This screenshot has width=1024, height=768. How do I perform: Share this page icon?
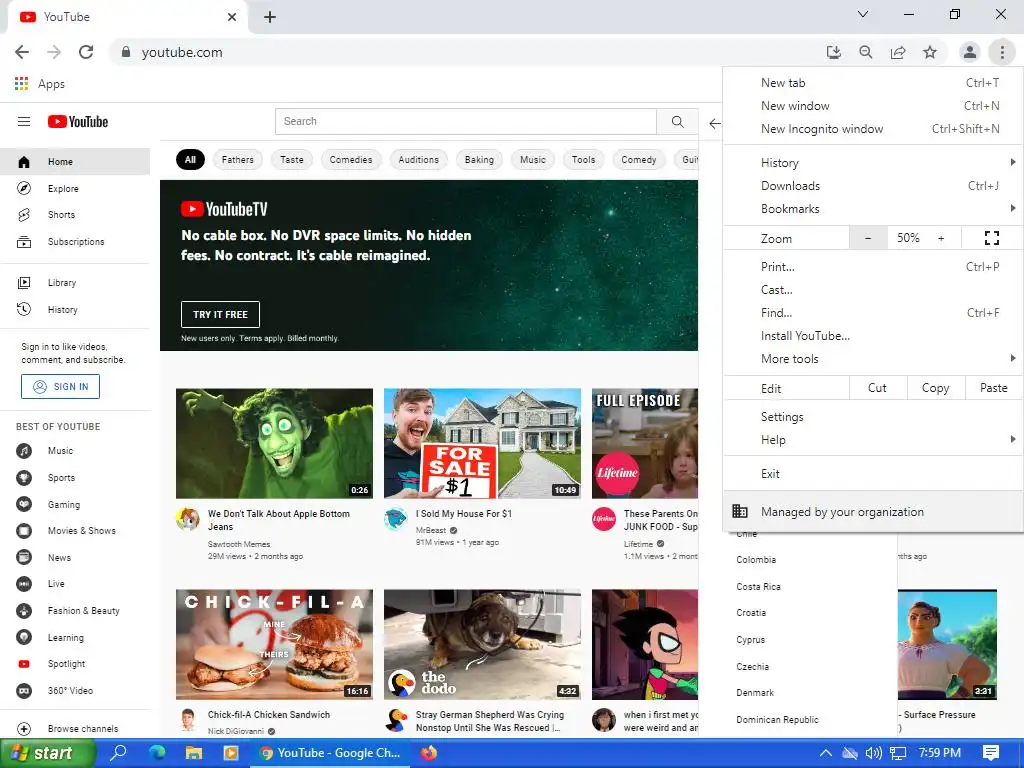click(898, 52)
